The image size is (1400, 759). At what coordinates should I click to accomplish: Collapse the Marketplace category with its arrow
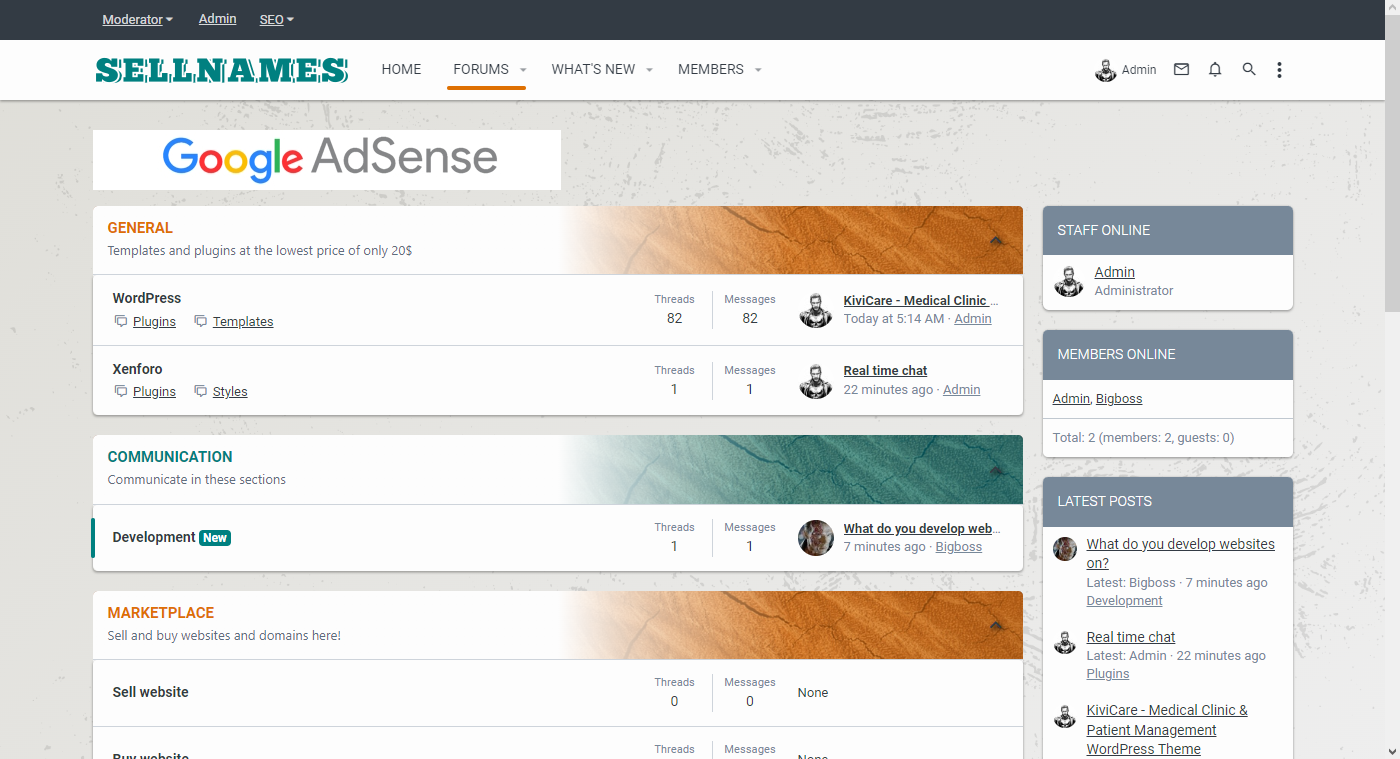pos(996,625)
